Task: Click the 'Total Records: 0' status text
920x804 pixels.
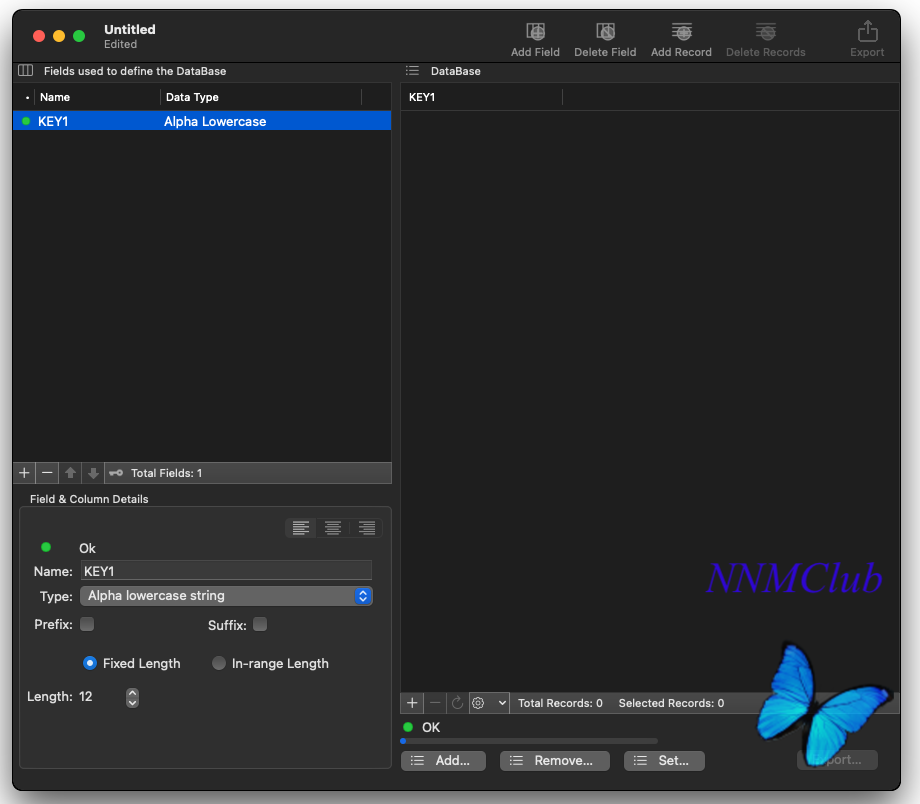Action: 560,703
